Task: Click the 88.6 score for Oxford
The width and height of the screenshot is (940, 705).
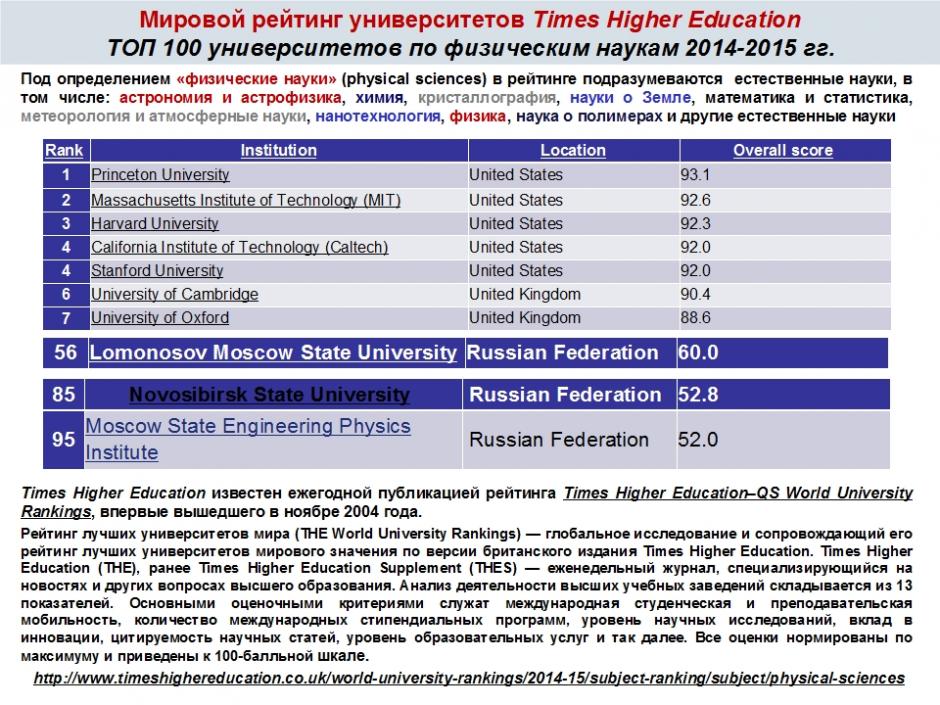Action: [695, 318]
